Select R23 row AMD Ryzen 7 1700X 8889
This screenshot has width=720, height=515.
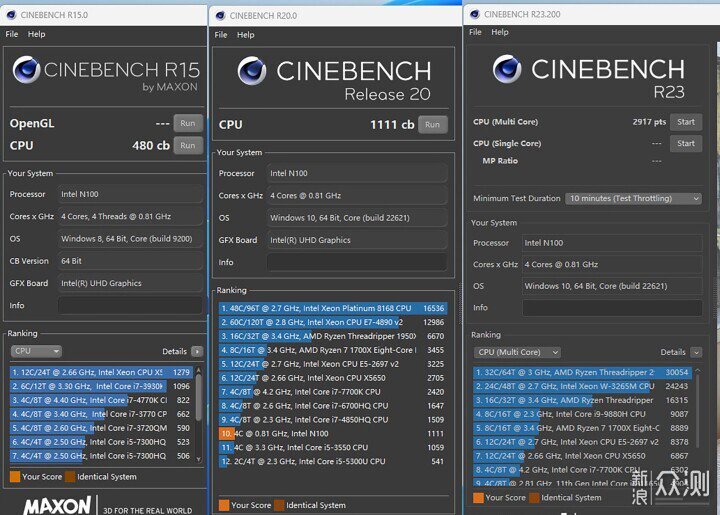pos(582,428)
